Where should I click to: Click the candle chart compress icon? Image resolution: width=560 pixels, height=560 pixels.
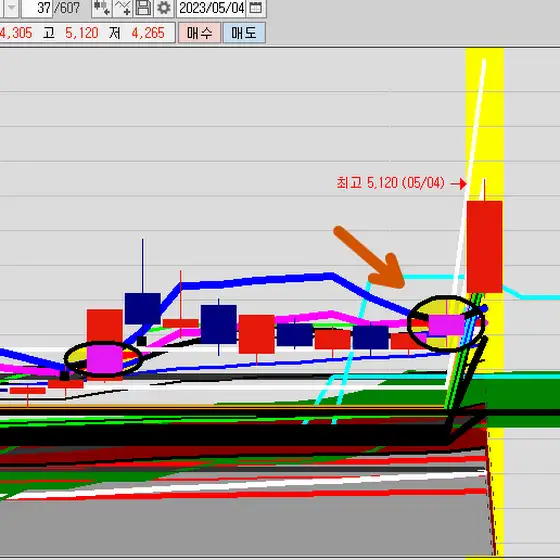[x=102, y=8]
